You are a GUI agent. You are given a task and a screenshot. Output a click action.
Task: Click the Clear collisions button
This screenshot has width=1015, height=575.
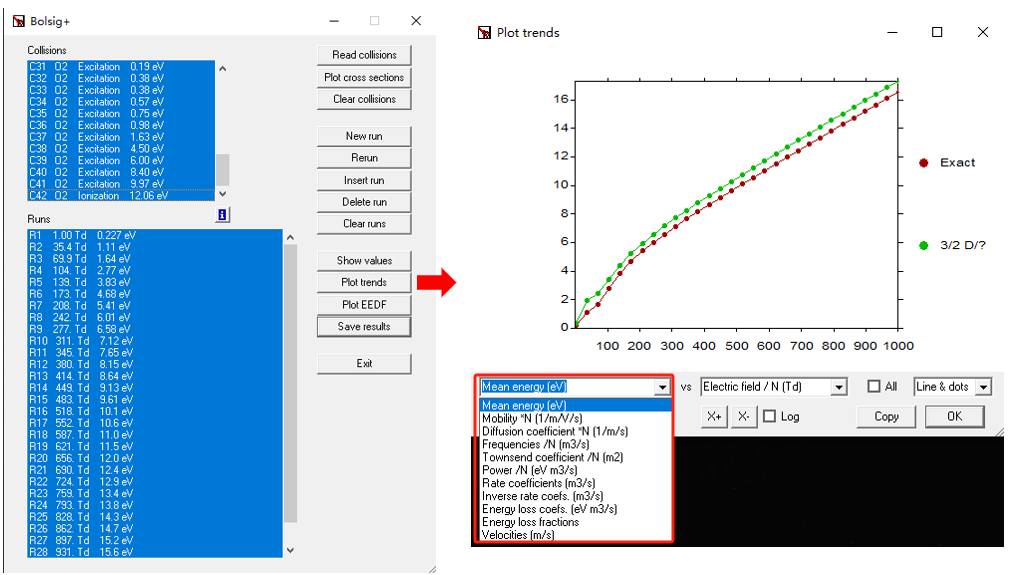(364, 99)
